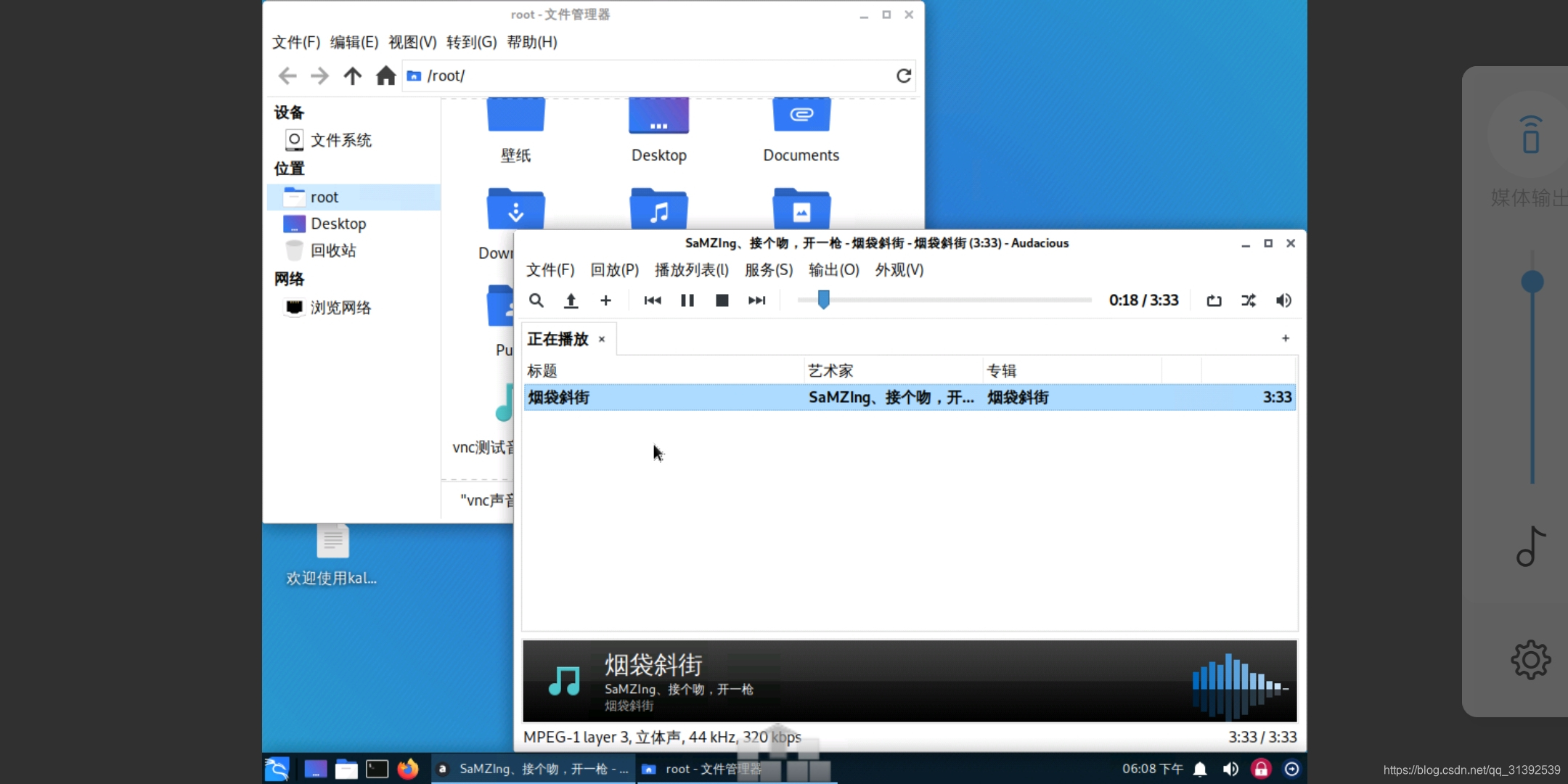Click the Audacious seek slider handle
1568x784 pixels.
pyautogui.click(x=823, y=299)
